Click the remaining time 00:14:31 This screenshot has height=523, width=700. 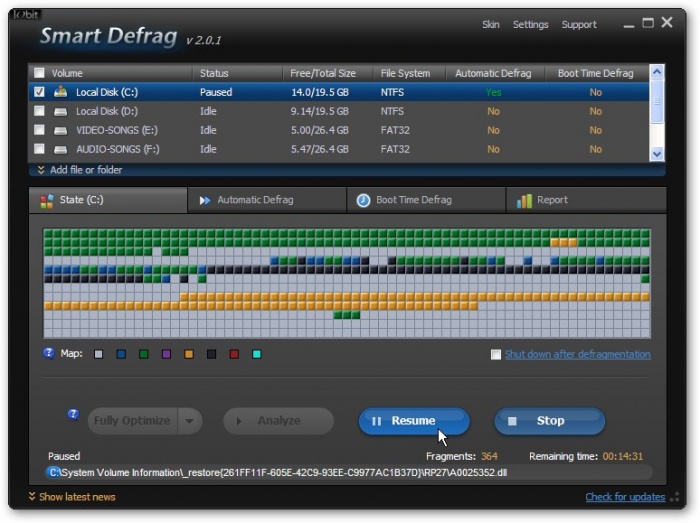(x=623, y=457)
